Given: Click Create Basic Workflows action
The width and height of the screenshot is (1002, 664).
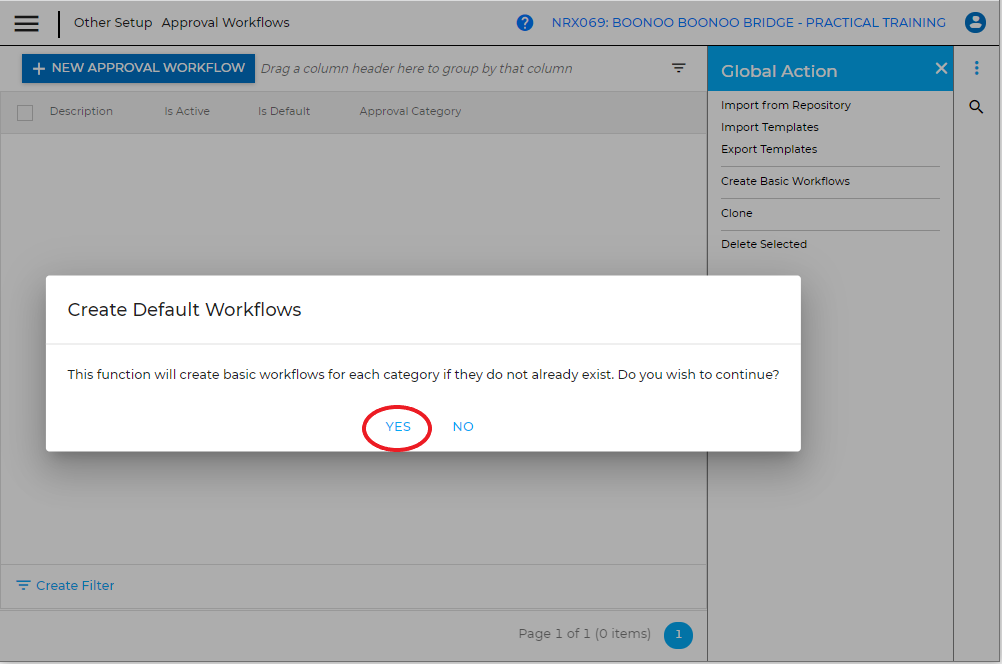Looking at the screenshot, I should pos(785,181).
